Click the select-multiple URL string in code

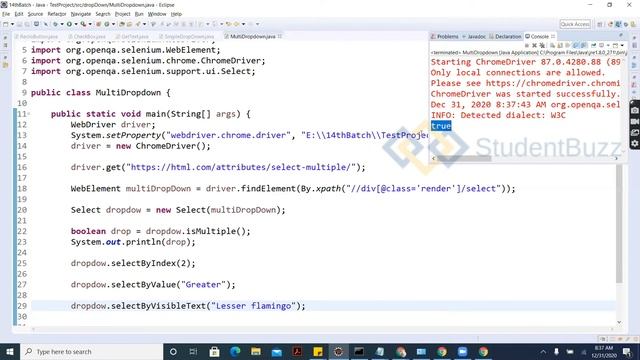(x=240, y=167)
